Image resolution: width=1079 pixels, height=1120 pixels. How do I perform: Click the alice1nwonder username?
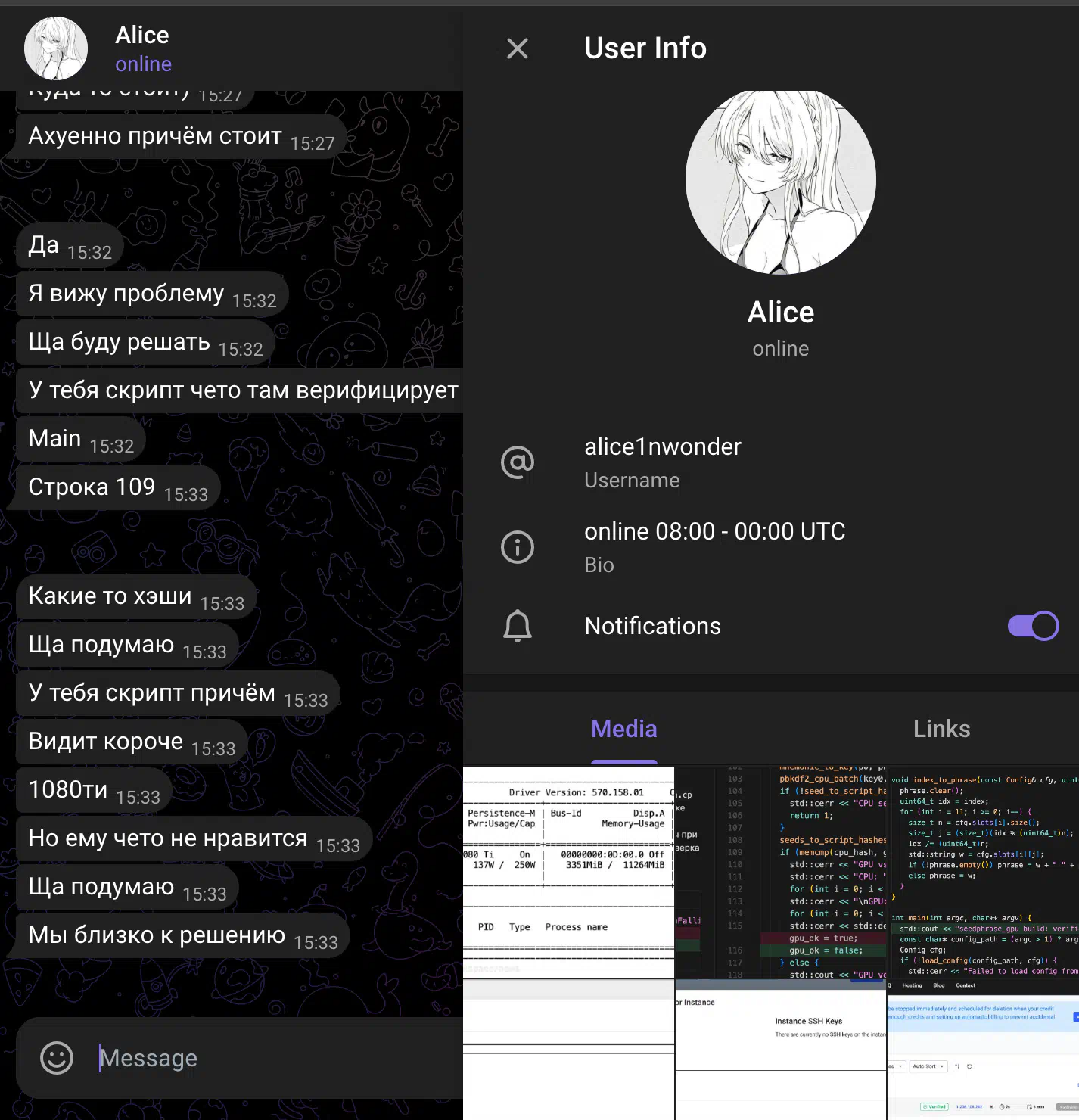coord(662,447)
